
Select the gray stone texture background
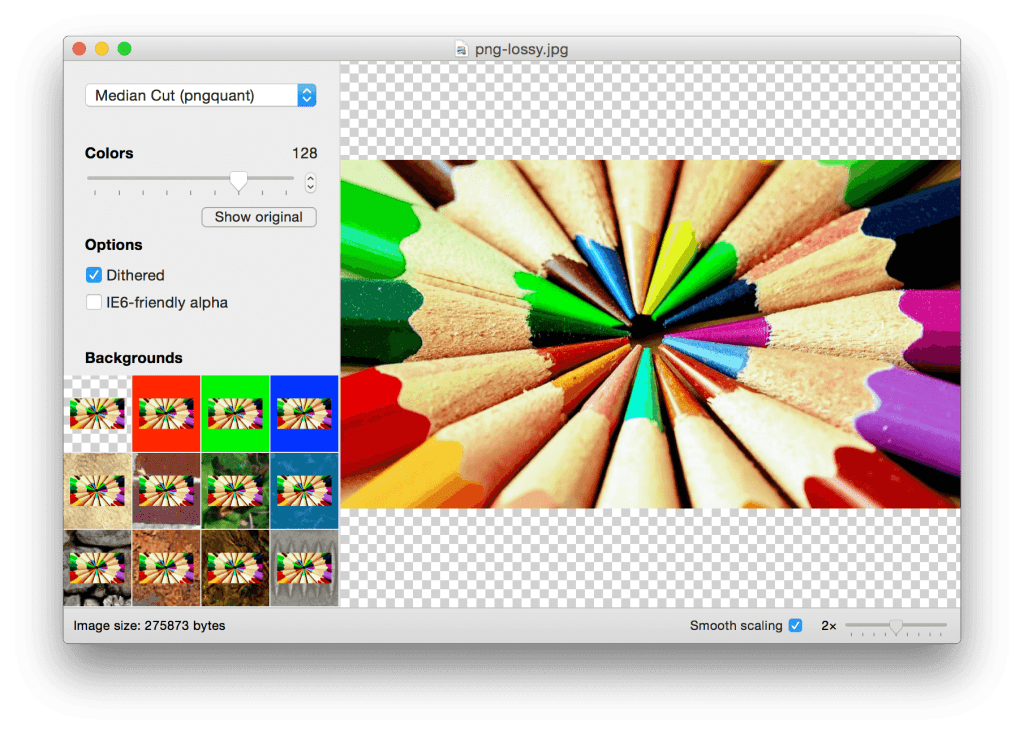[x=97, y=569]
